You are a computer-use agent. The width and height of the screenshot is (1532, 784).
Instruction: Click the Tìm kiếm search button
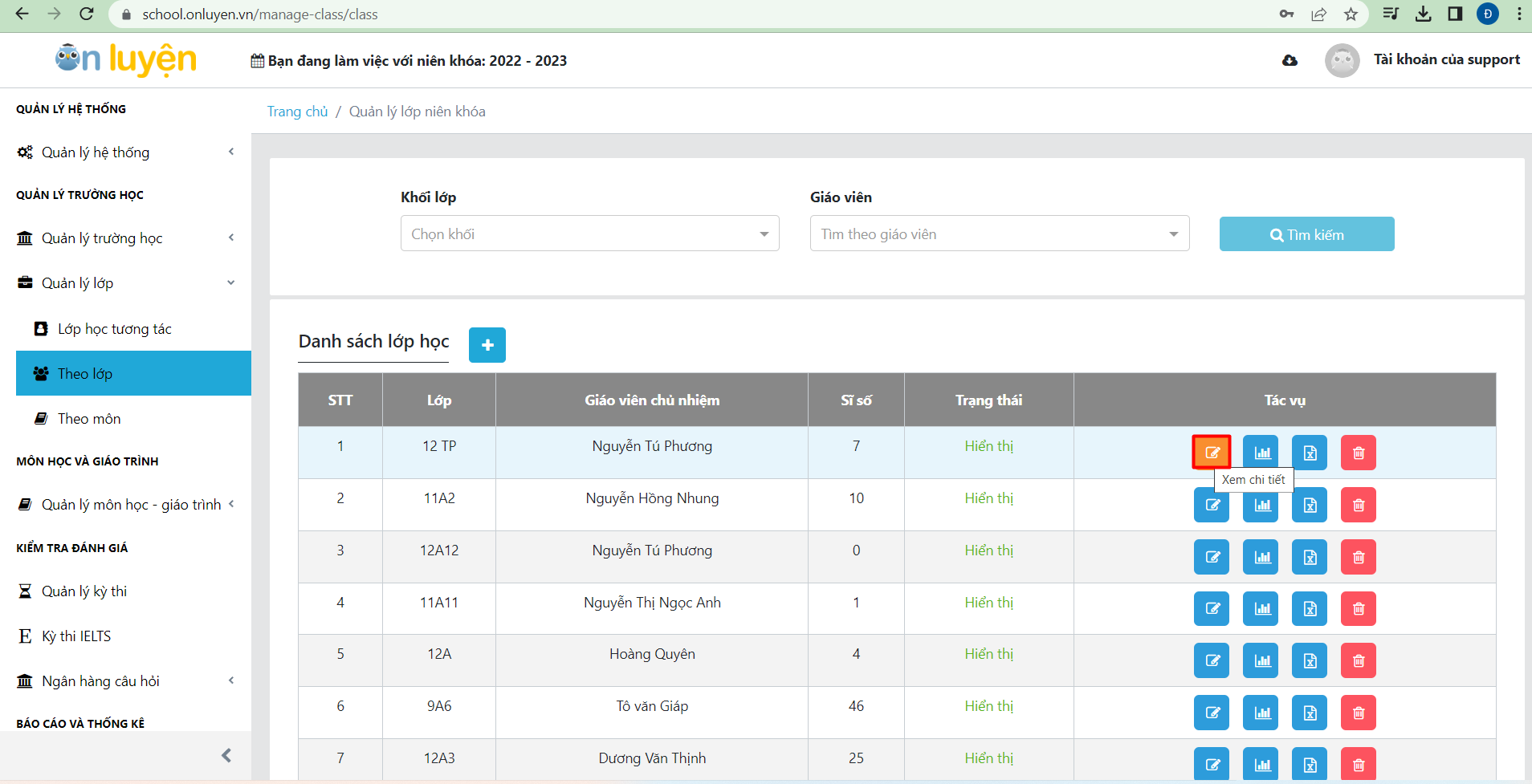[x=1306, y=234]
